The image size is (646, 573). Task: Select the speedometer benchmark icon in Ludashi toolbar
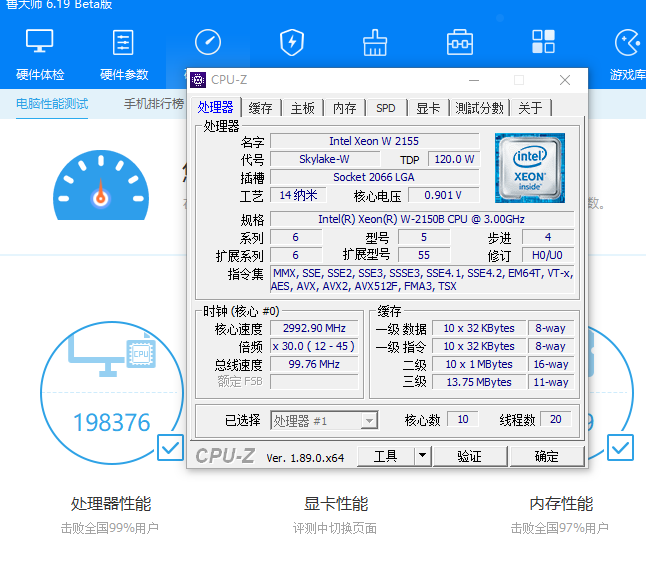click(208, 42)
